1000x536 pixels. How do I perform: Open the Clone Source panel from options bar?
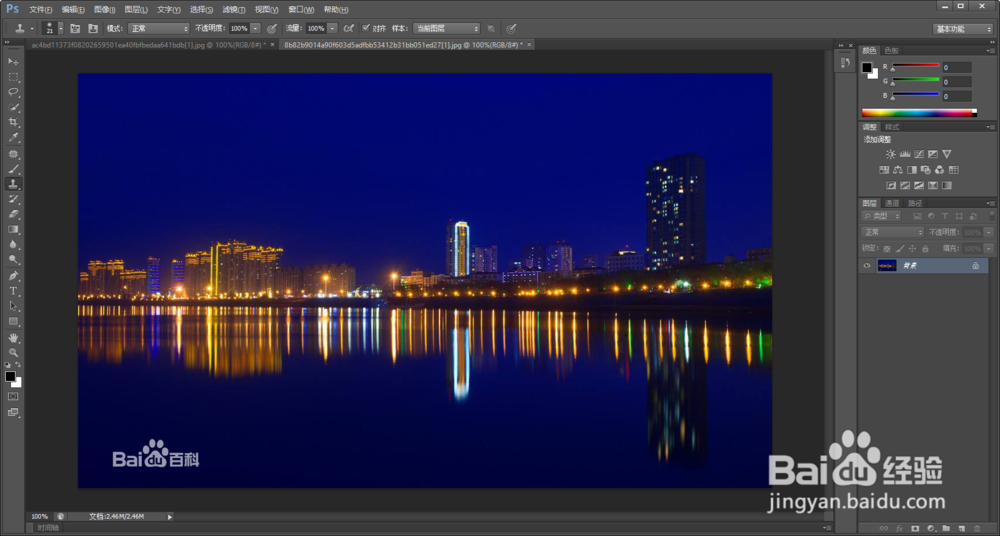point(92,29)
